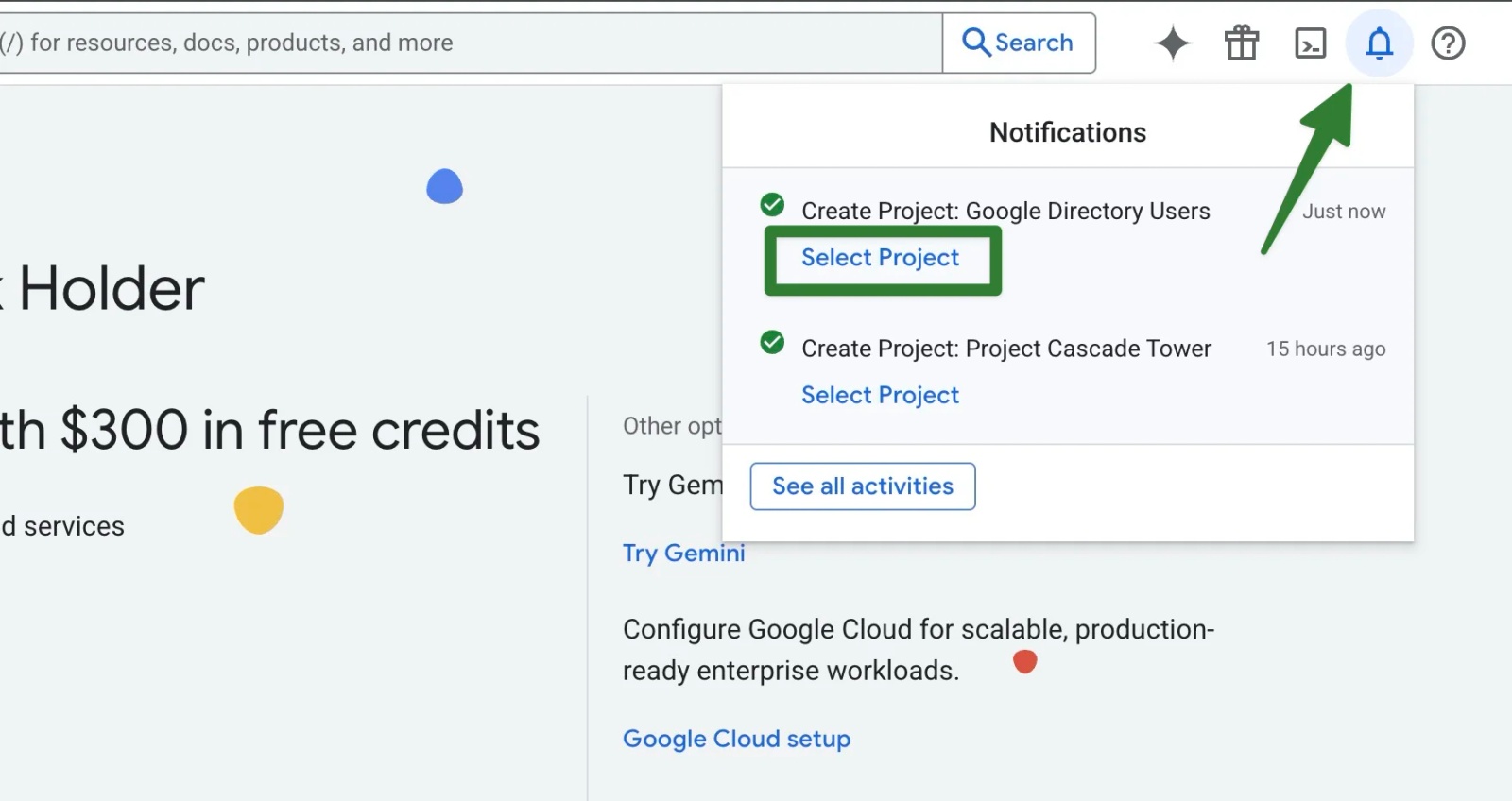
Task: Click See all activities button
Action: pyautogui.click(x=863, y=486)
